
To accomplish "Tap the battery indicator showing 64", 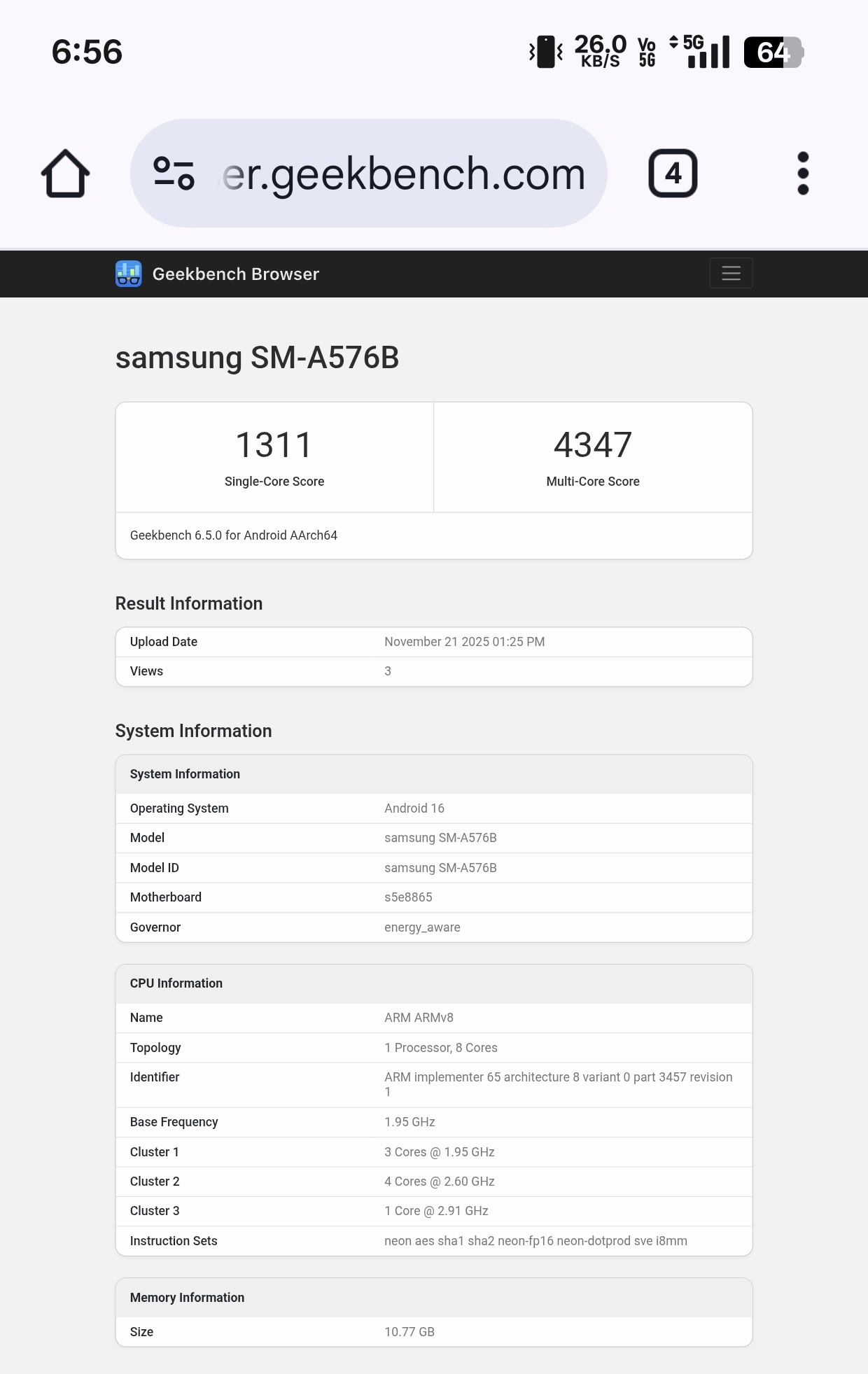I will point(773,52).
